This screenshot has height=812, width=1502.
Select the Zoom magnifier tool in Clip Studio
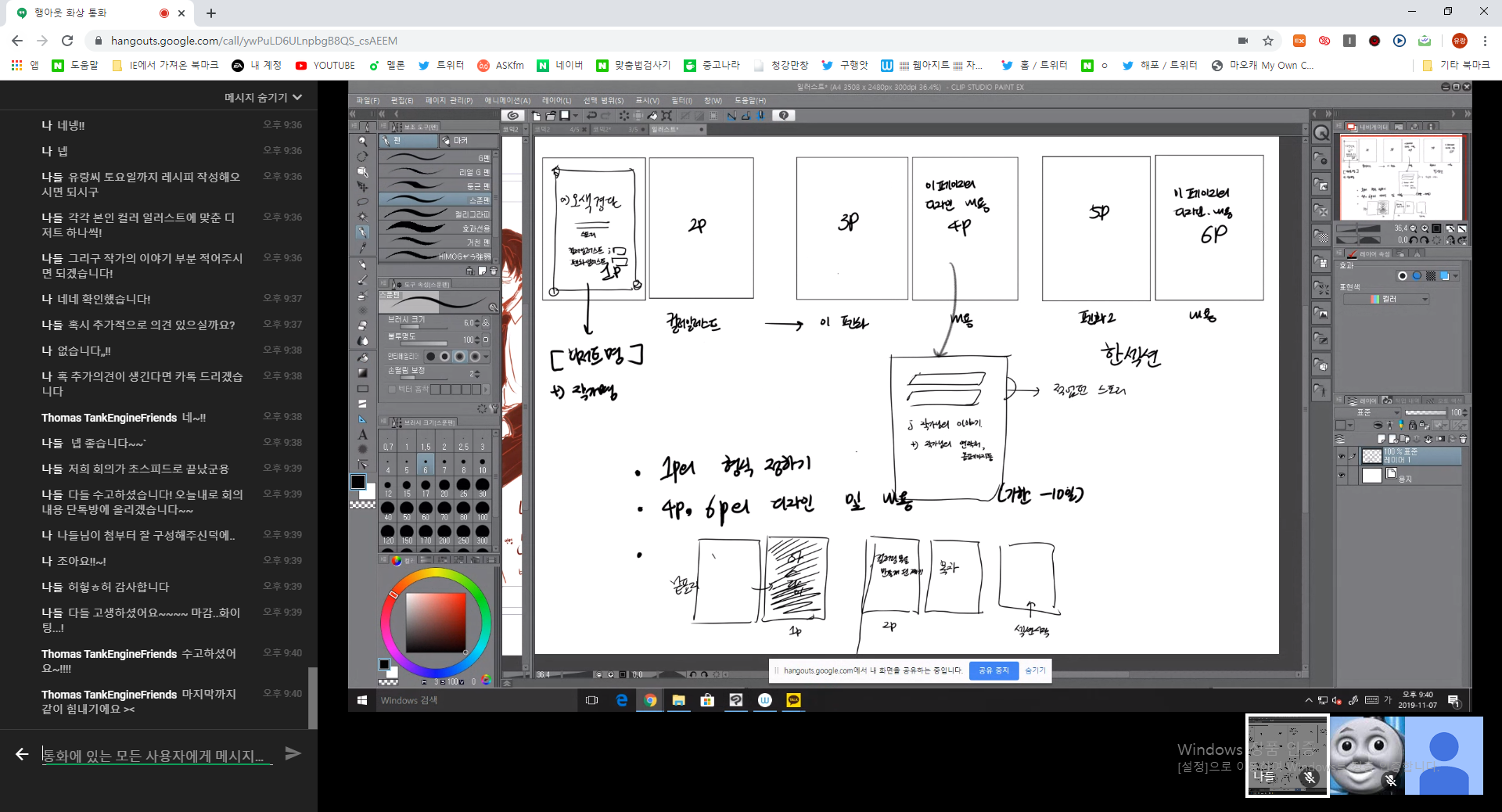pos(362,142)
